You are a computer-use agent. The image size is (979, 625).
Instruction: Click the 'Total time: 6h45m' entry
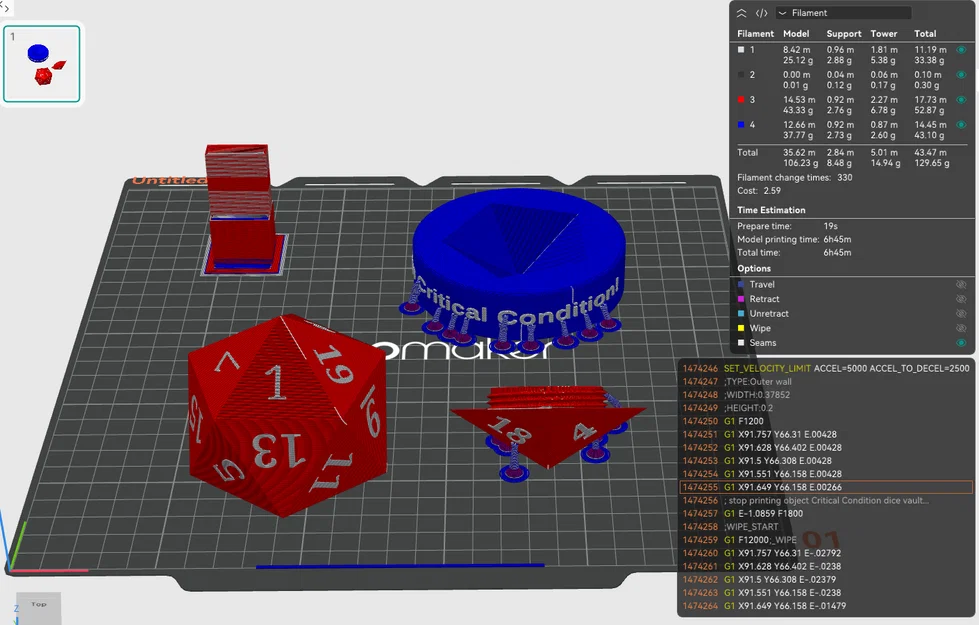click(x=794, y=252)
